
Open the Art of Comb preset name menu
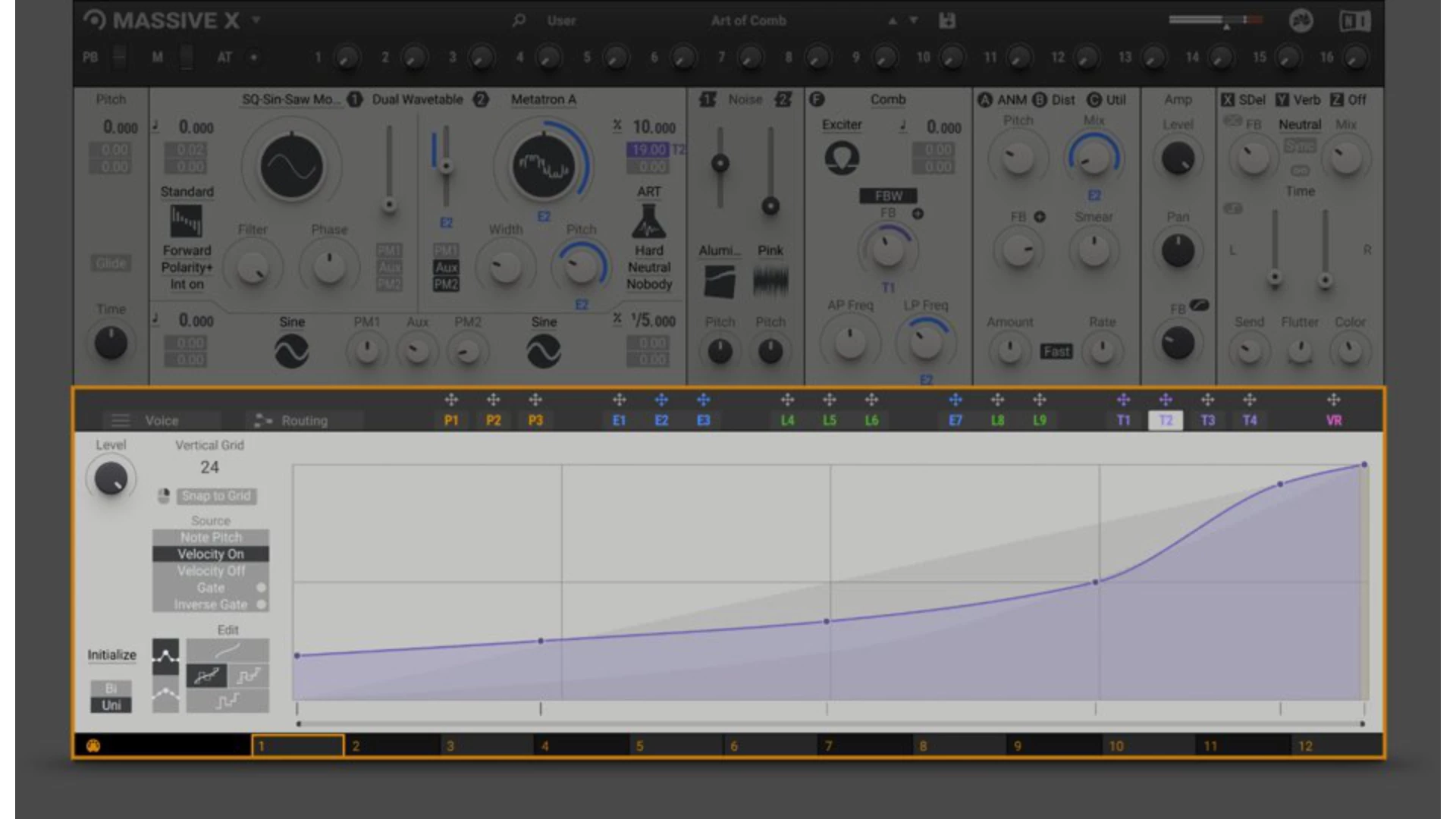pos(748,20)
